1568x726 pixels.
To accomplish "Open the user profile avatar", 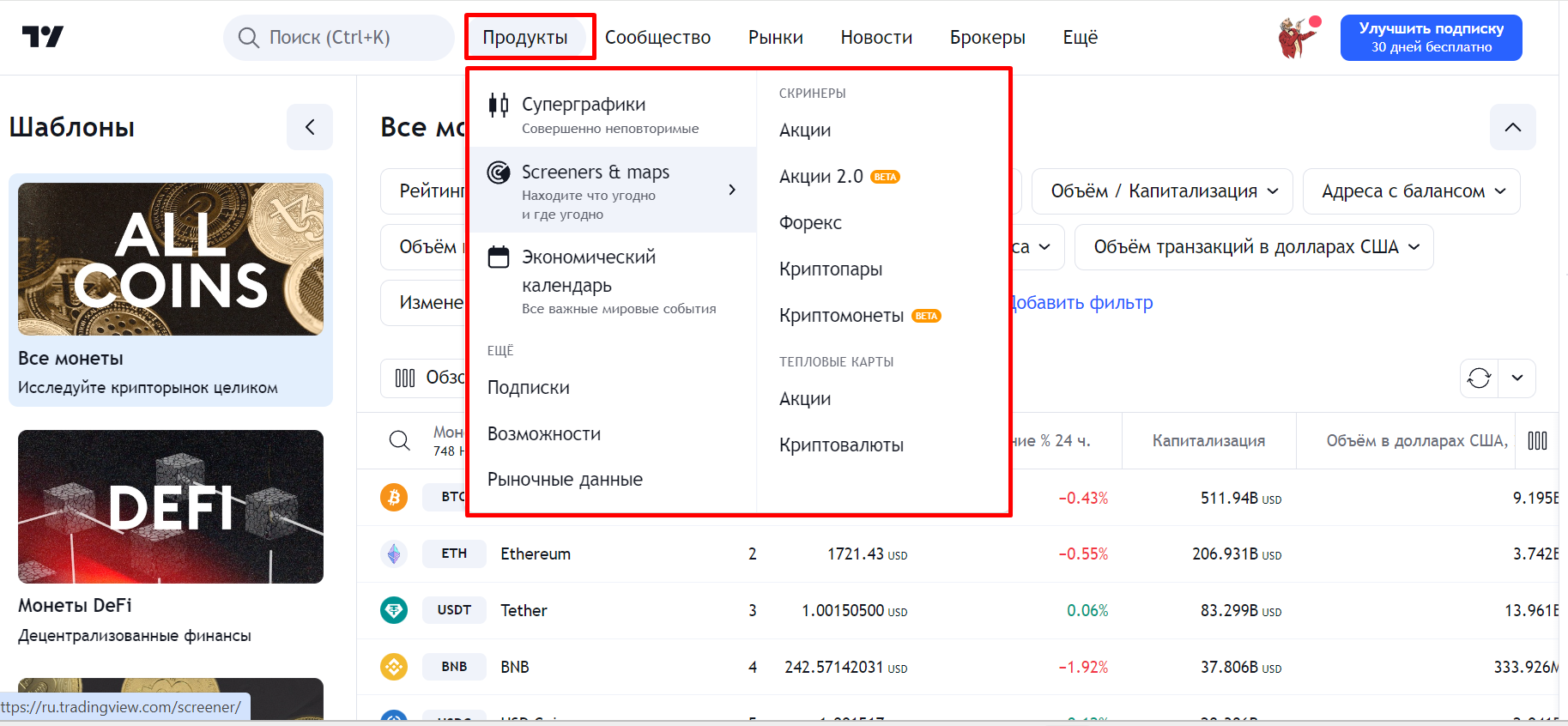I will click(x=1299, y=37).
